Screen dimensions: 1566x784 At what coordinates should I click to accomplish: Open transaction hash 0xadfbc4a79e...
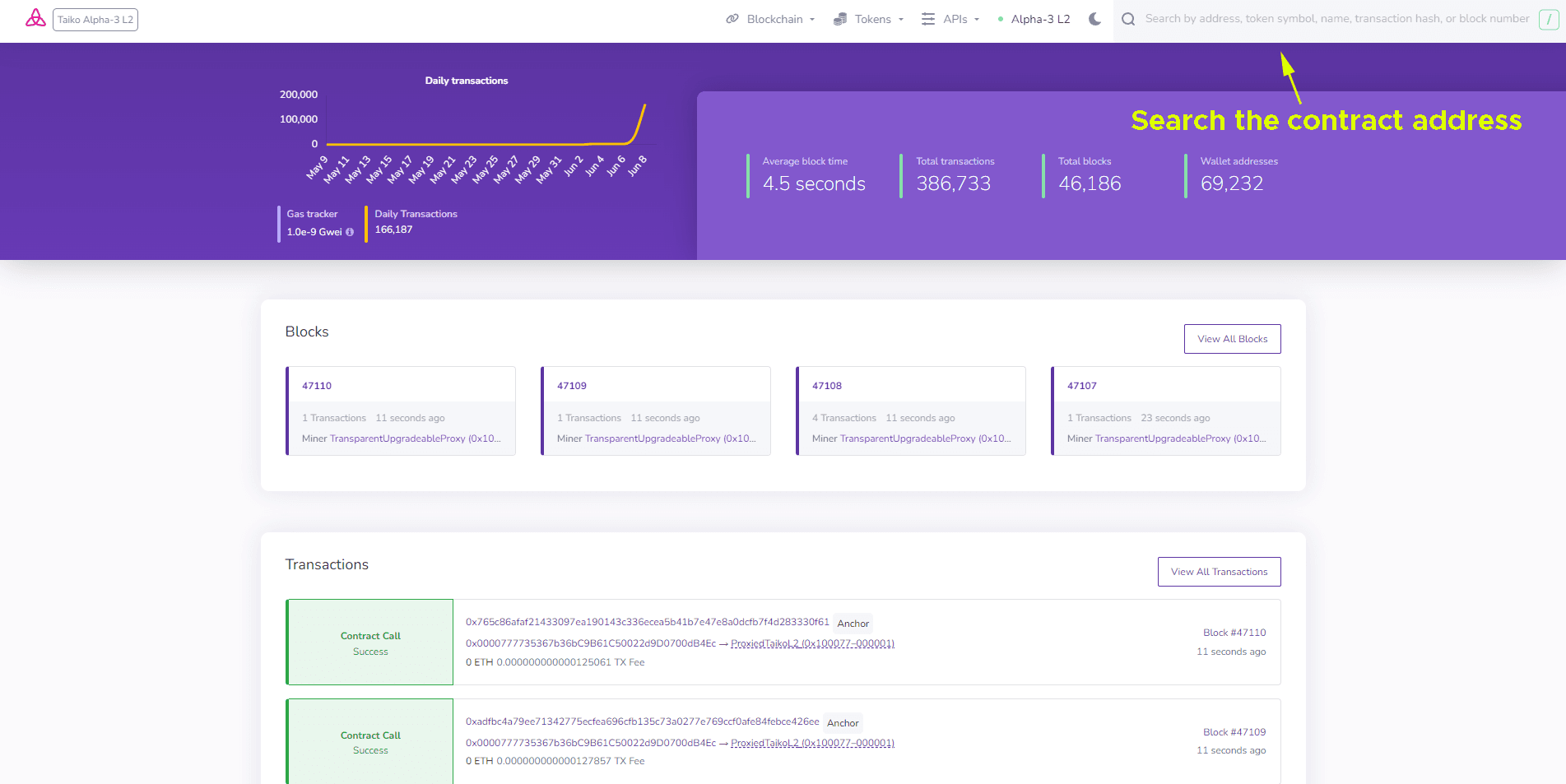[643, 721]
